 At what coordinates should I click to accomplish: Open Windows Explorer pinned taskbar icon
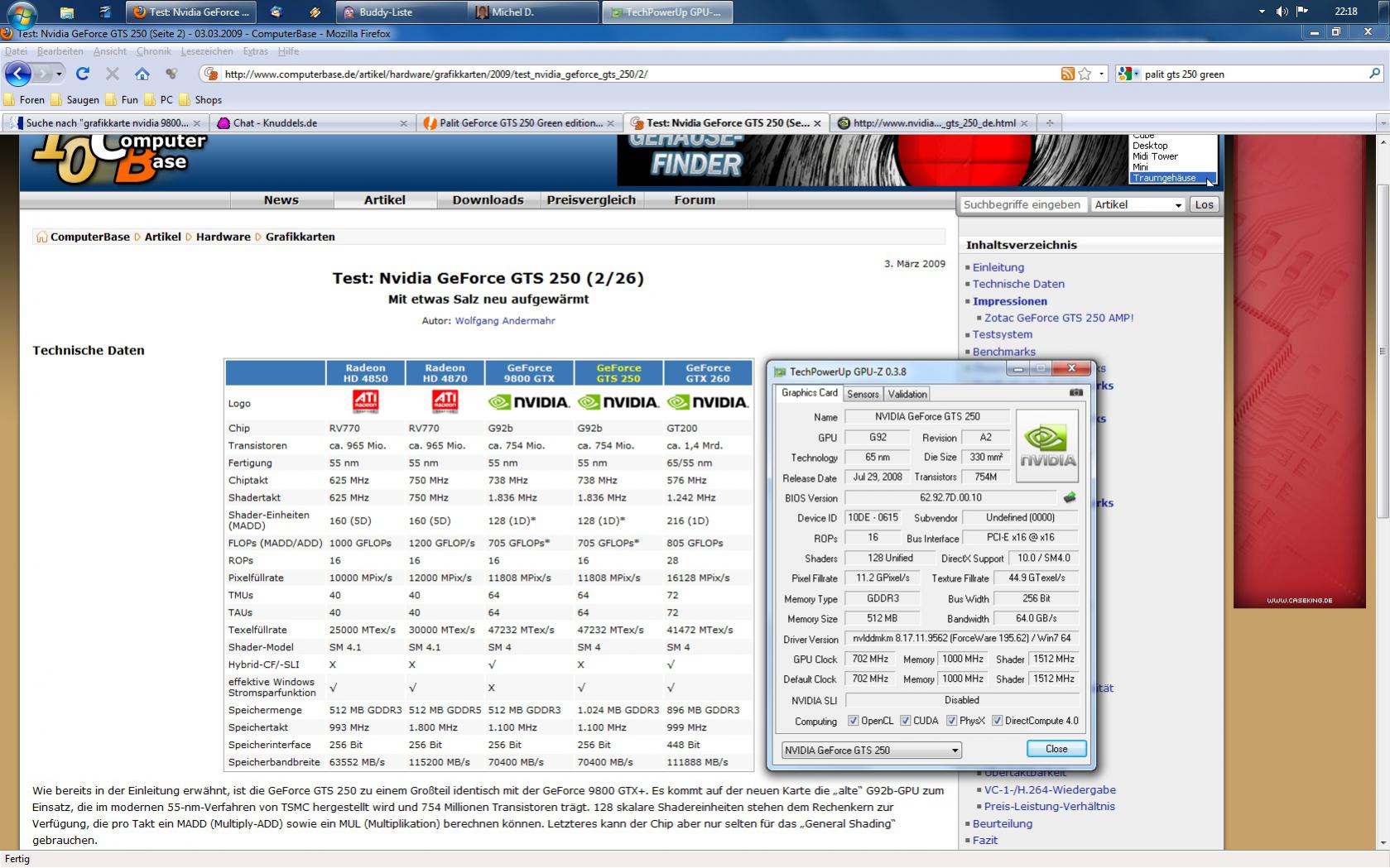67,12
